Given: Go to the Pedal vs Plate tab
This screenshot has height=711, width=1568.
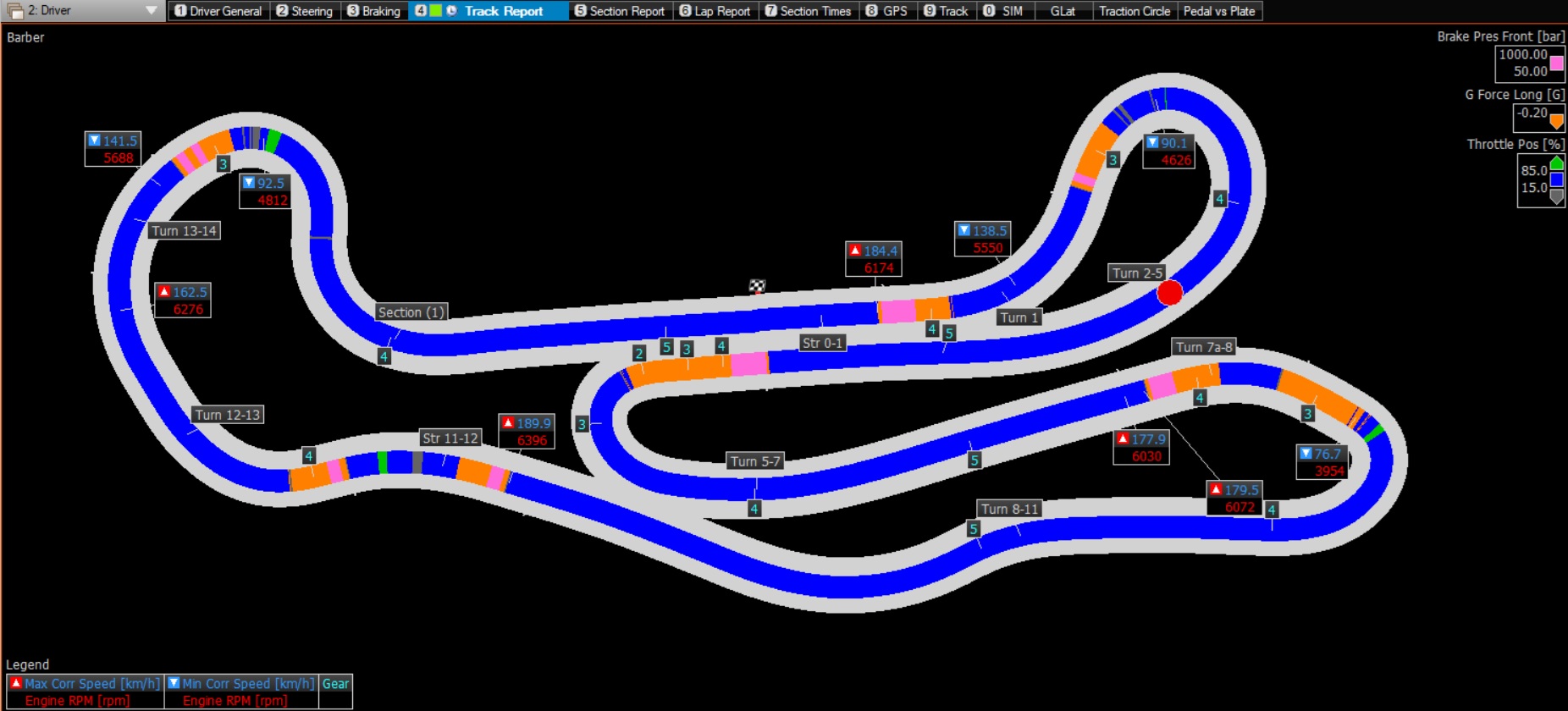Looking at the screenshot, I should (x=1218, y=11).
